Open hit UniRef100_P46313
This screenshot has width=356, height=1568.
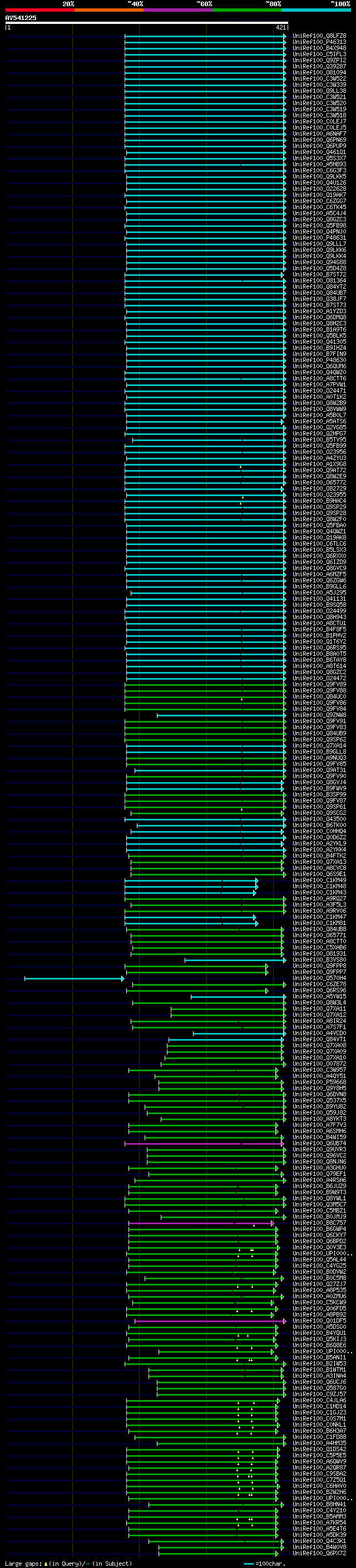319,42
